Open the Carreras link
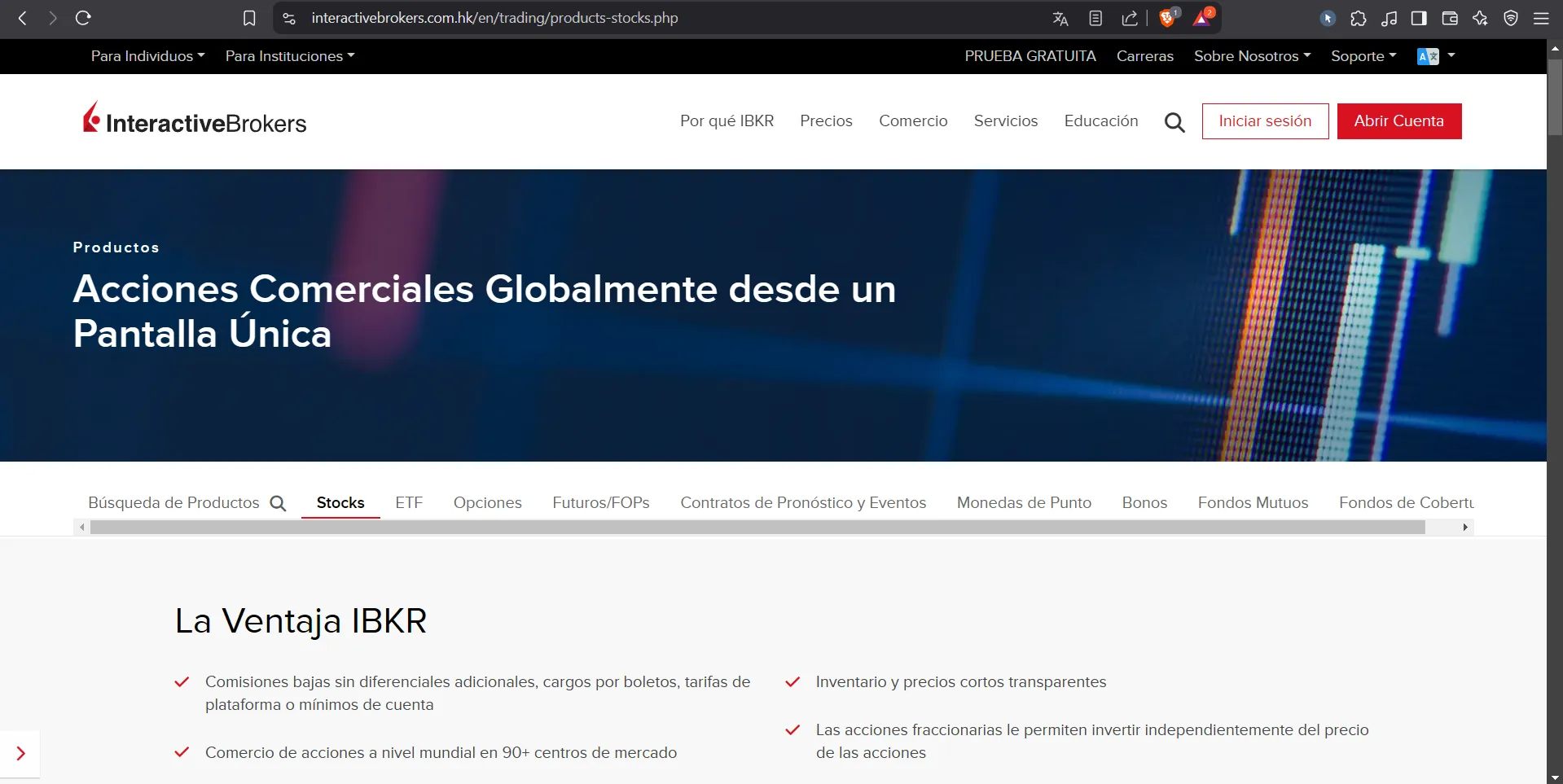Image resolution: width=1563 pixels, height=784 pixels. click(x=1145, y=56)
